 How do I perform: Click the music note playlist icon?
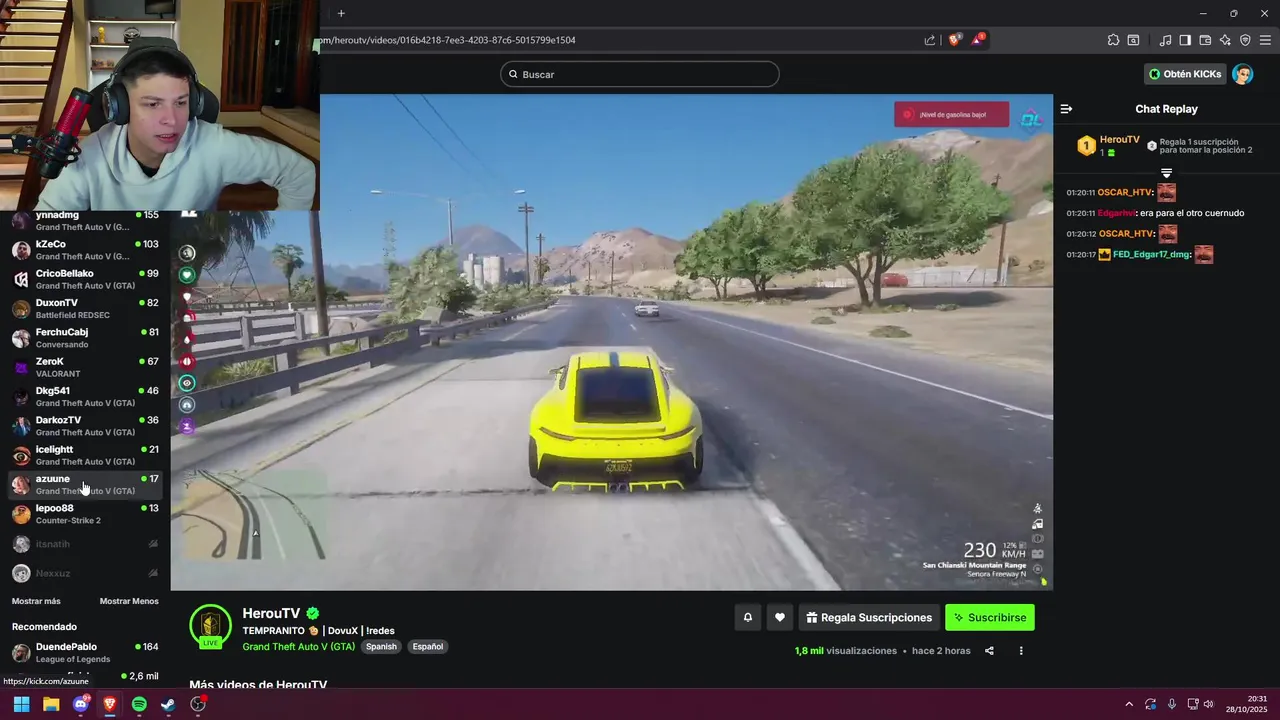coord(1165,40)
